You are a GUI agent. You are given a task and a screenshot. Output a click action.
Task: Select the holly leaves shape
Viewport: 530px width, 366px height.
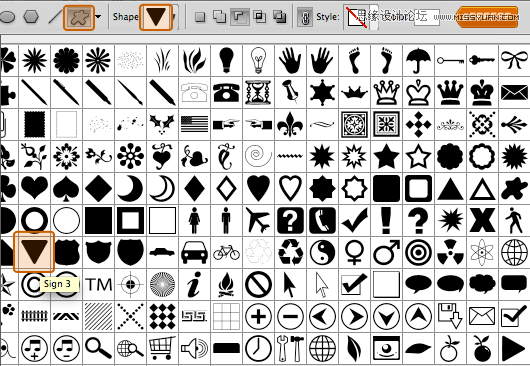tap(163, 124)
